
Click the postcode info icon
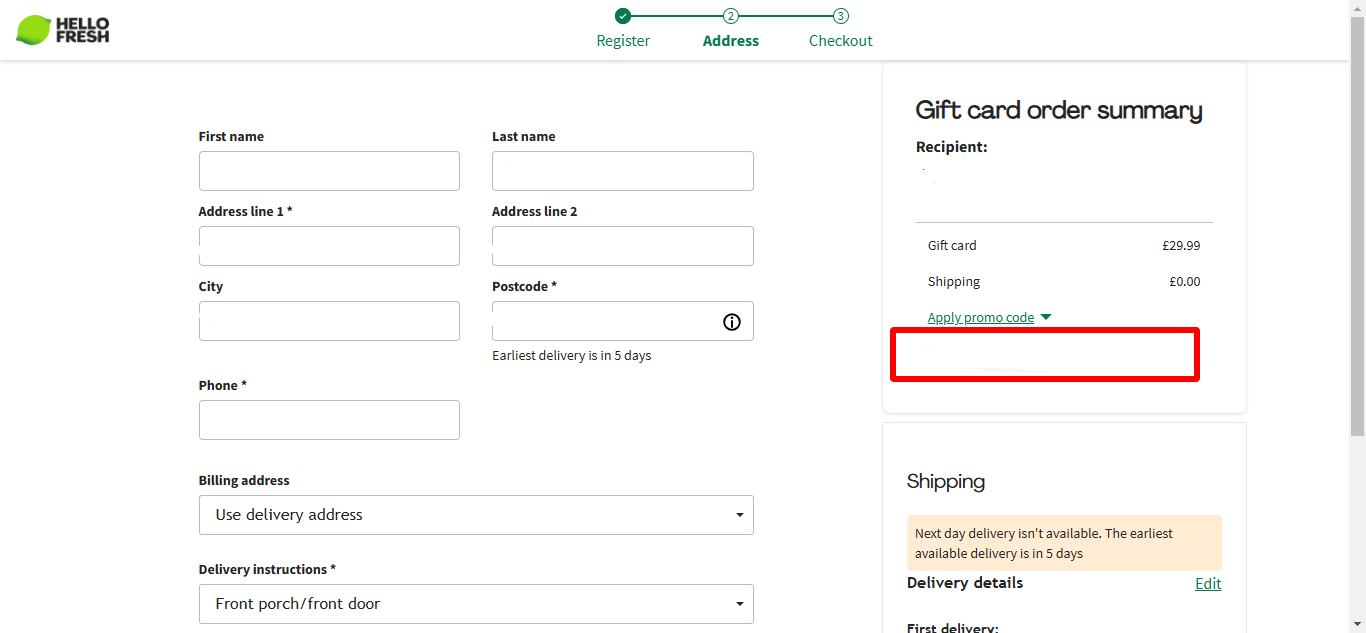tap(732, 322)
